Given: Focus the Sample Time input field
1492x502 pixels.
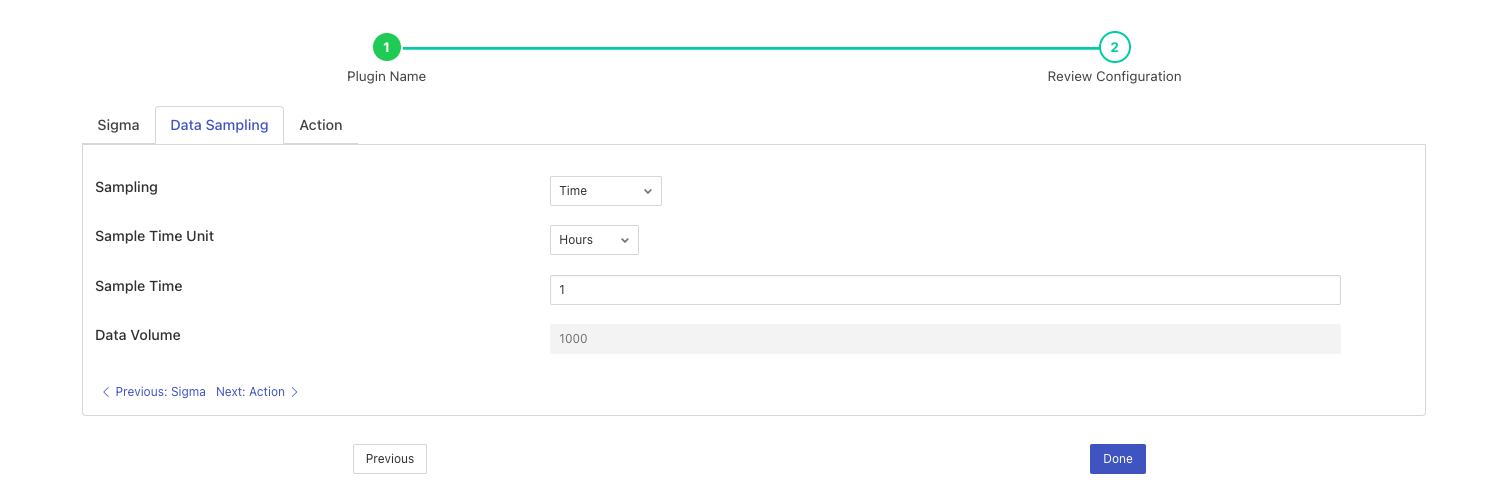Looking at the screenshot, I should pyautogui.click(x=944, y=290).
